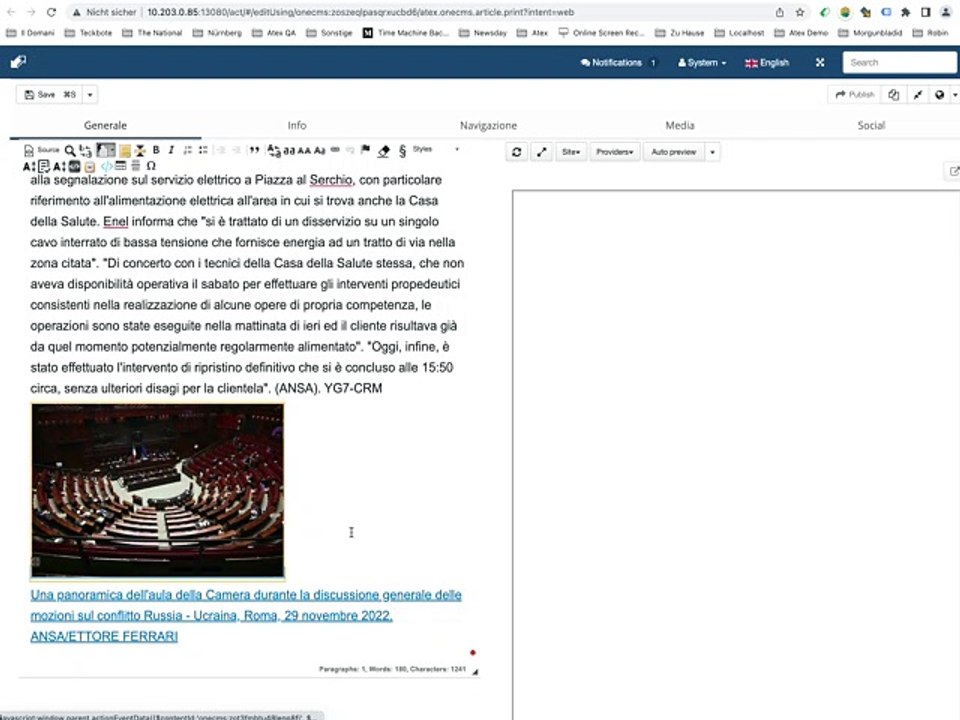The height and width of the screenshot is (720, 960).
Task: Open the Localhost bookmark folder
Action: tap(739, 33)
